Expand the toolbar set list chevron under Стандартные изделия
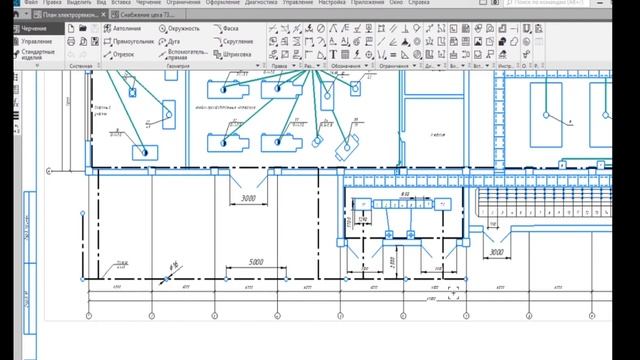640x360 pixels. pos(37,65)
